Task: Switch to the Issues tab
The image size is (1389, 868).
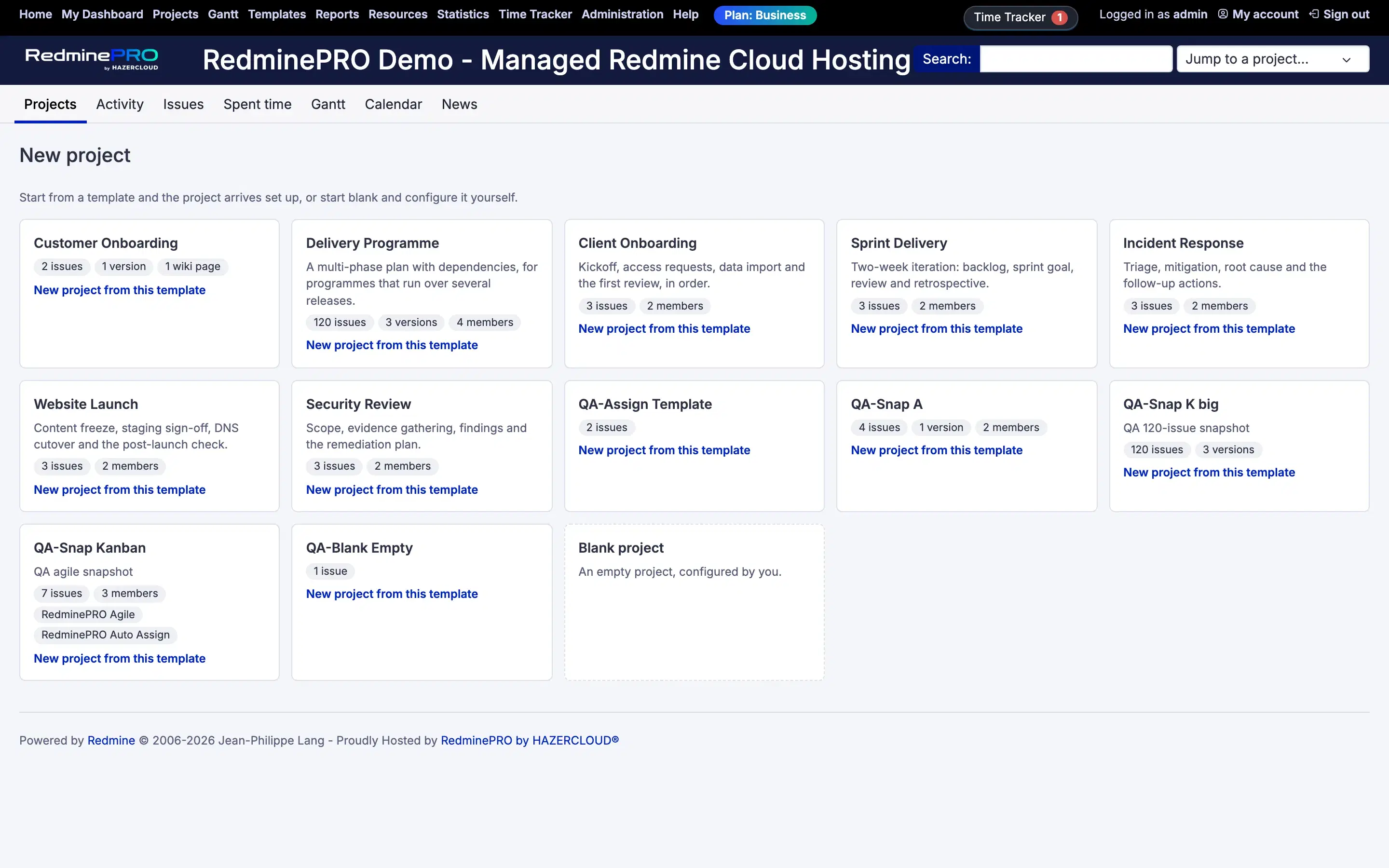Action: coord(183,105)
